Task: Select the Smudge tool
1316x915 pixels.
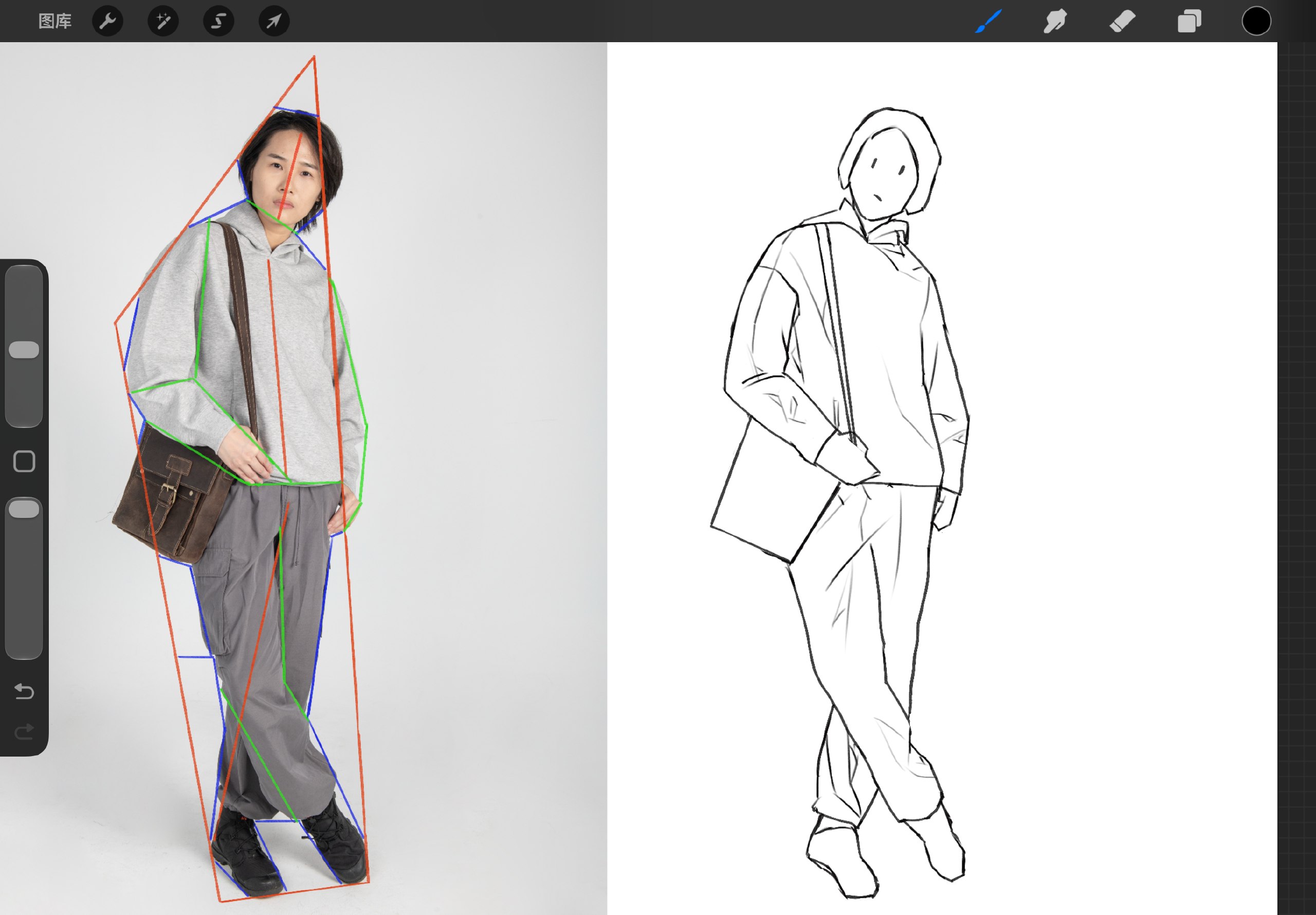Action: 1055,21
